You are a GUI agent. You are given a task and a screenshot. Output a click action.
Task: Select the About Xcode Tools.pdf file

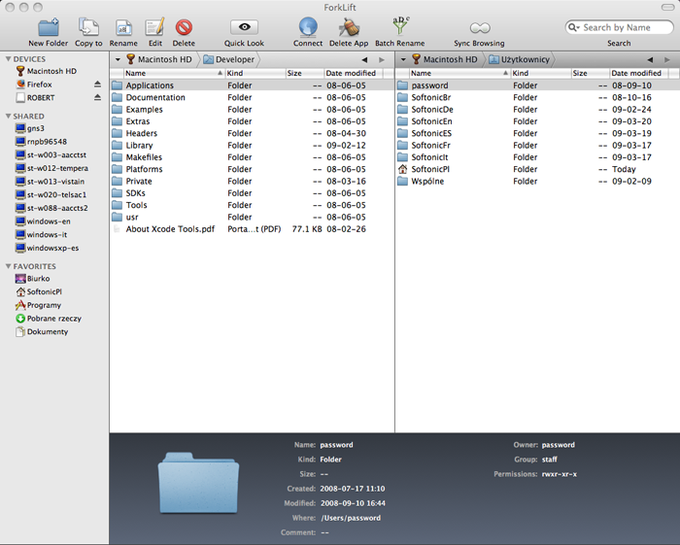click(252, 229)
